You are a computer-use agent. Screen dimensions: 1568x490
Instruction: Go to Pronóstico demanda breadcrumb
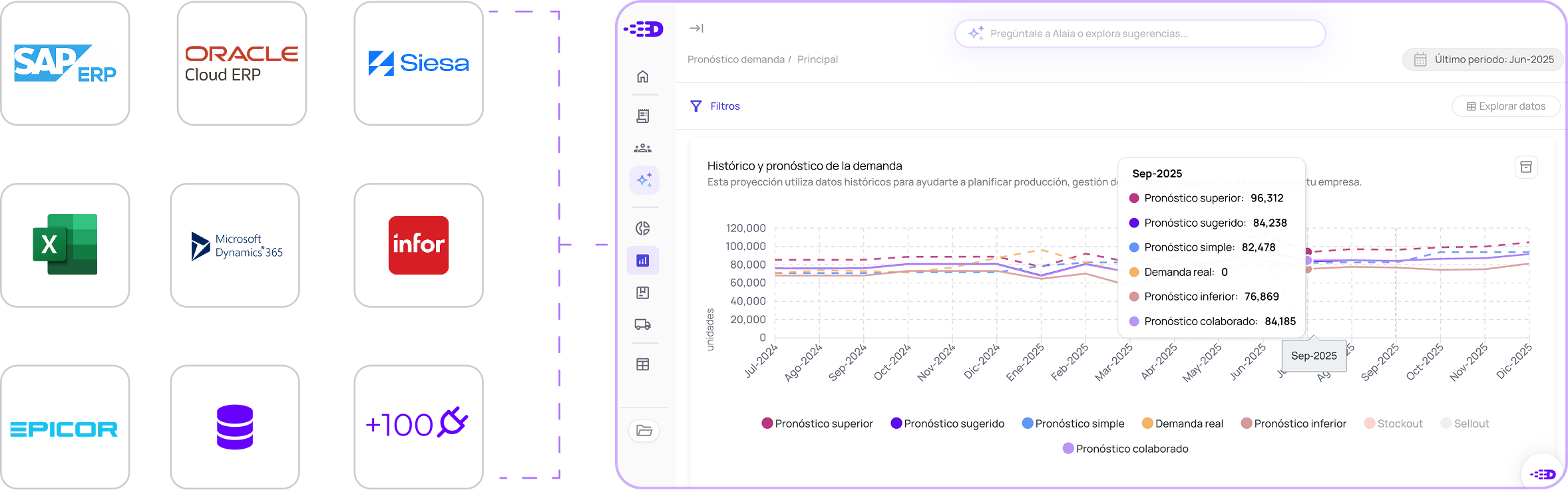(736, 60)
